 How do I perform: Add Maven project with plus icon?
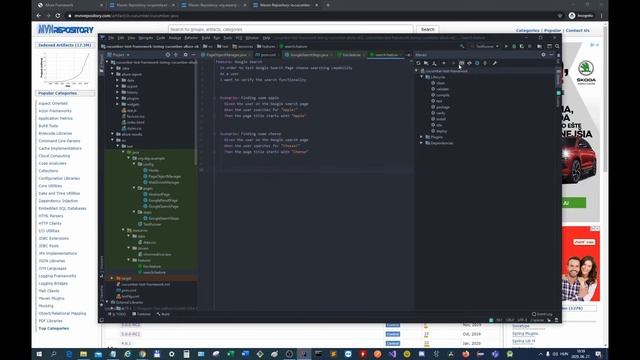coord(444,63)
